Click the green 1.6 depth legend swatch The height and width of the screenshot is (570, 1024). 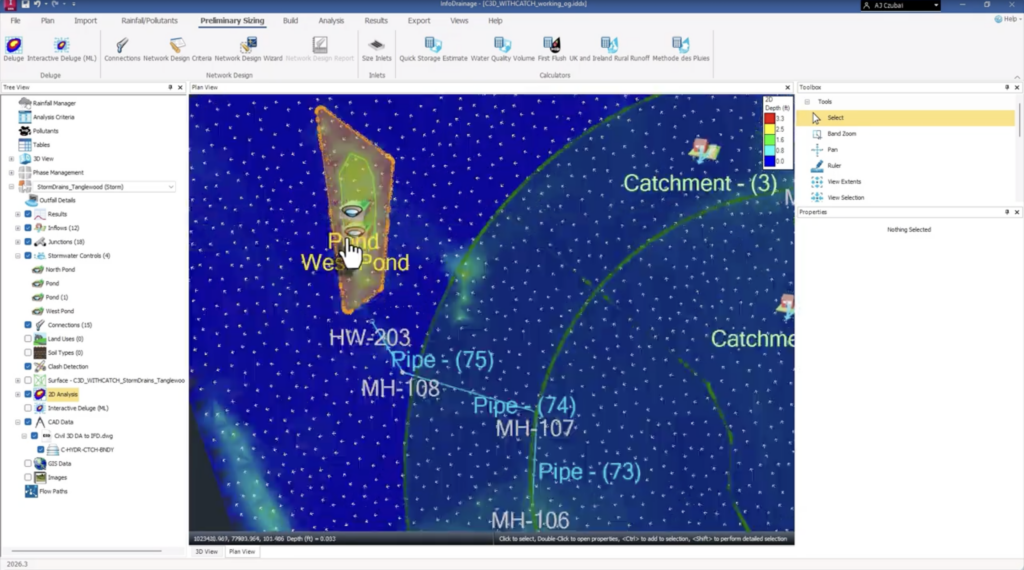tap(770, 140)
